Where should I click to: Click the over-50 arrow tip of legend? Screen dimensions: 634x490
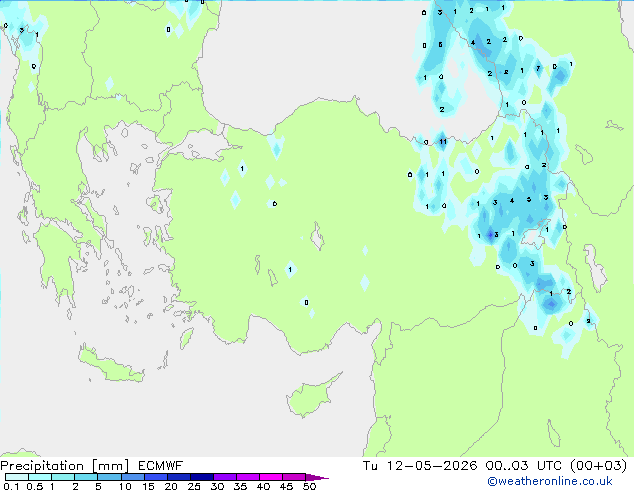click(317, 477)
